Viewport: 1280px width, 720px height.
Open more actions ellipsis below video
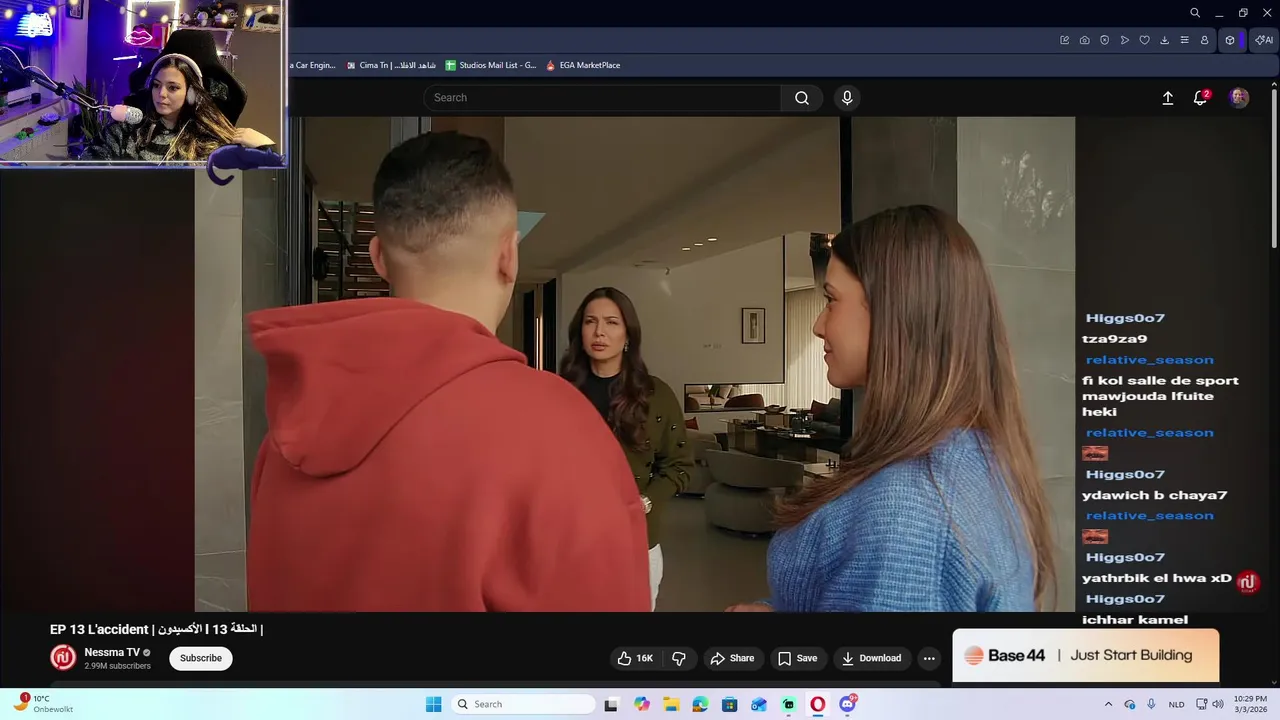(x=929, y=658)
